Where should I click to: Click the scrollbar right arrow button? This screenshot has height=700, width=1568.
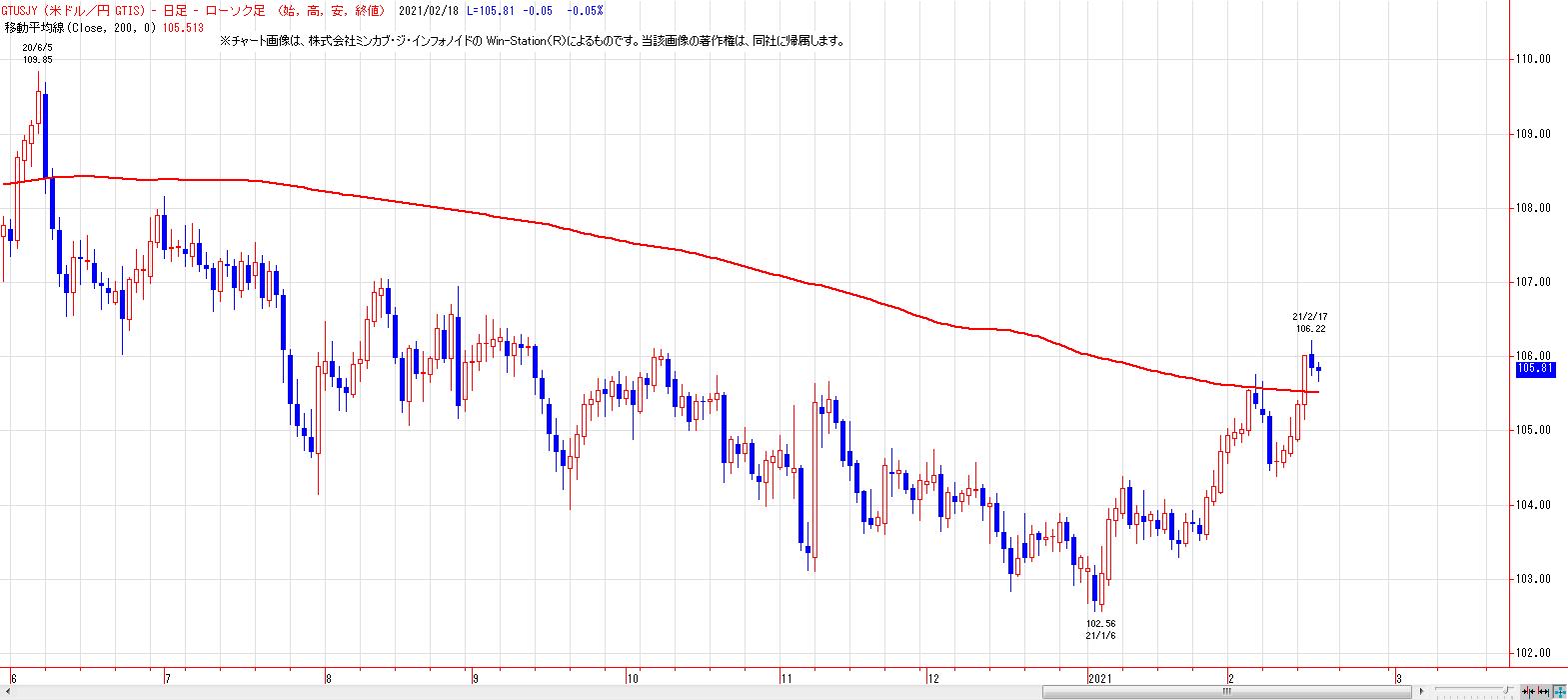pos(1421,691)
